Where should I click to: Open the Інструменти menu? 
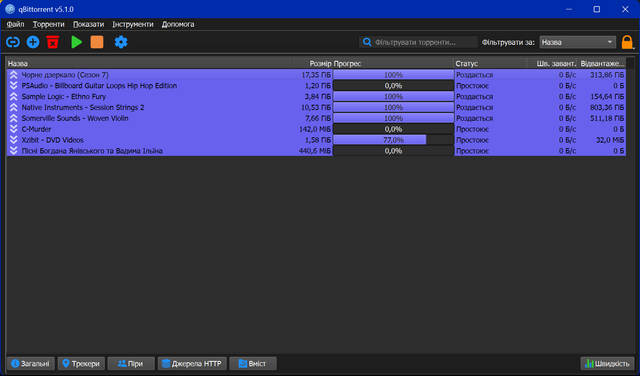click(x=133, y=24)
